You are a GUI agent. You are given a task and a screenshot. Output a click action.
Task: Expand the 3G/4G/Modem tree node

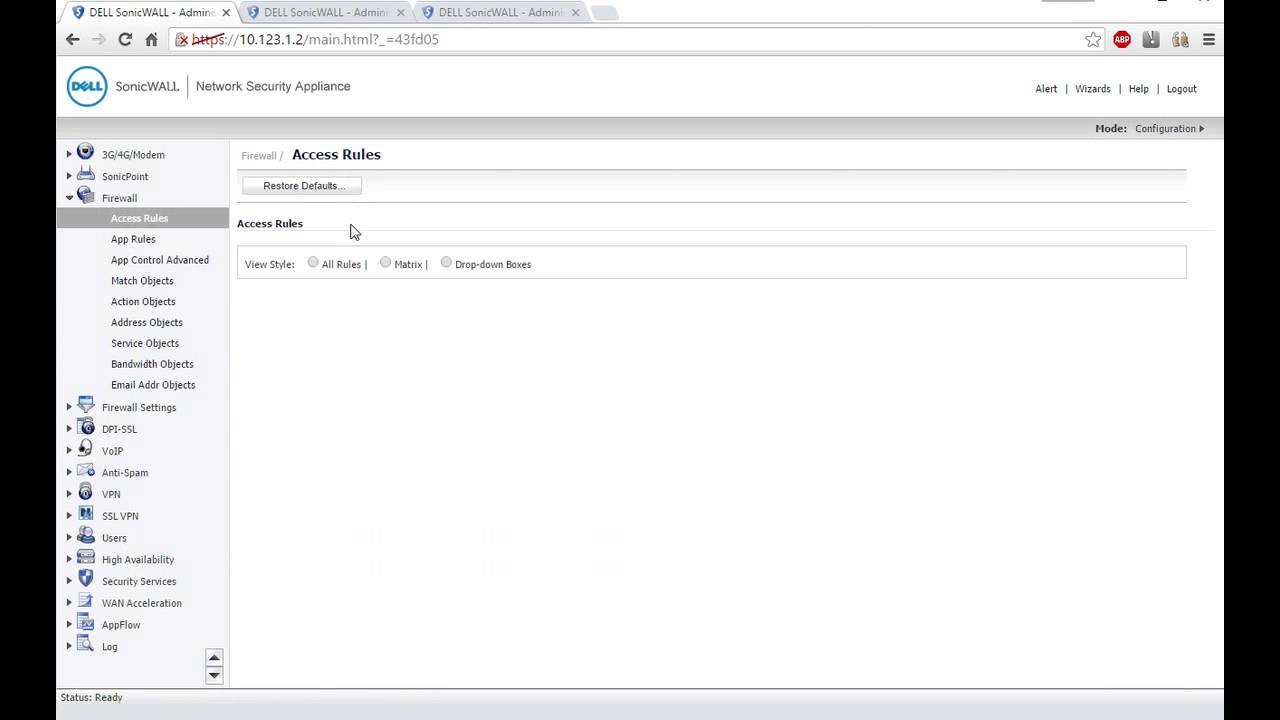(x=69, y=154)
